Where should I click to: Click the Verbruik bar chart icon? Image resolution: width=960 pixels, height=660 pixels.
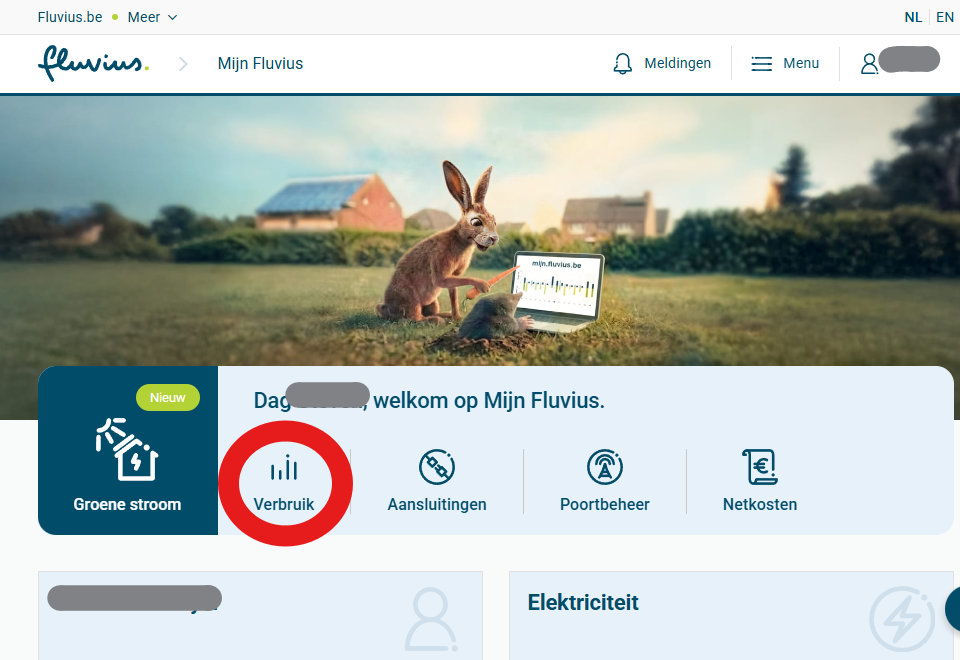(x=284, y=468)
